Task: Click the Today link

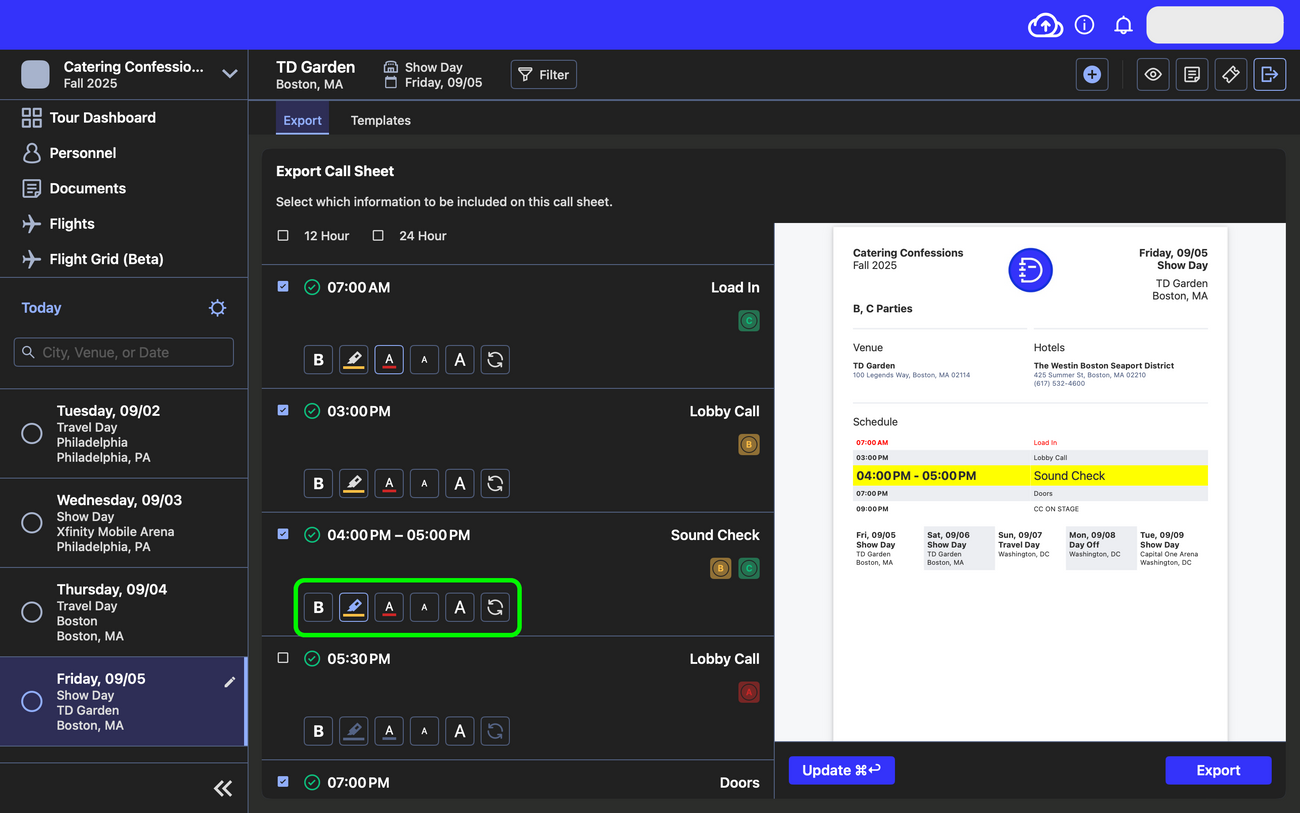Action: (x=41, y=308)
